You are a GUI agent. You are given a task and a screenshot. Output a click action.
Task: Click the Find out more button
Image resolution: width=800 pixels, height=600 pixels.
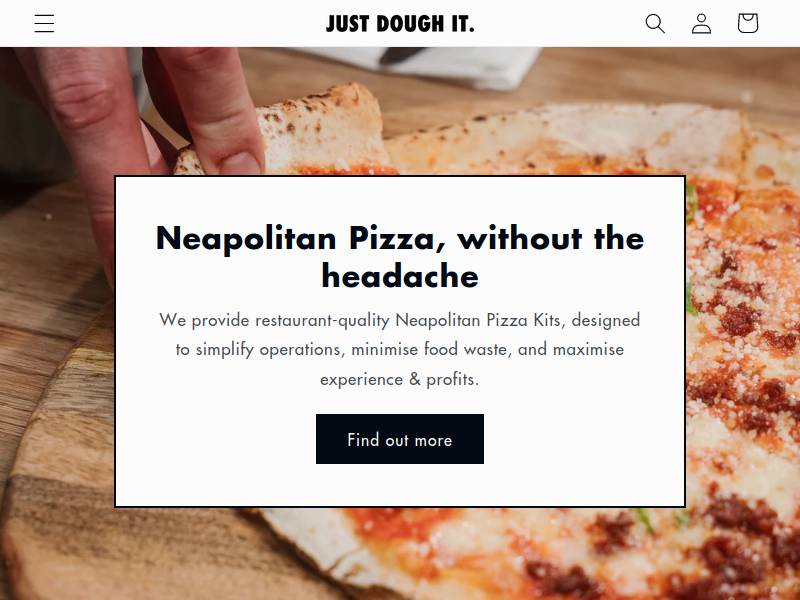(x=400, y=439)
